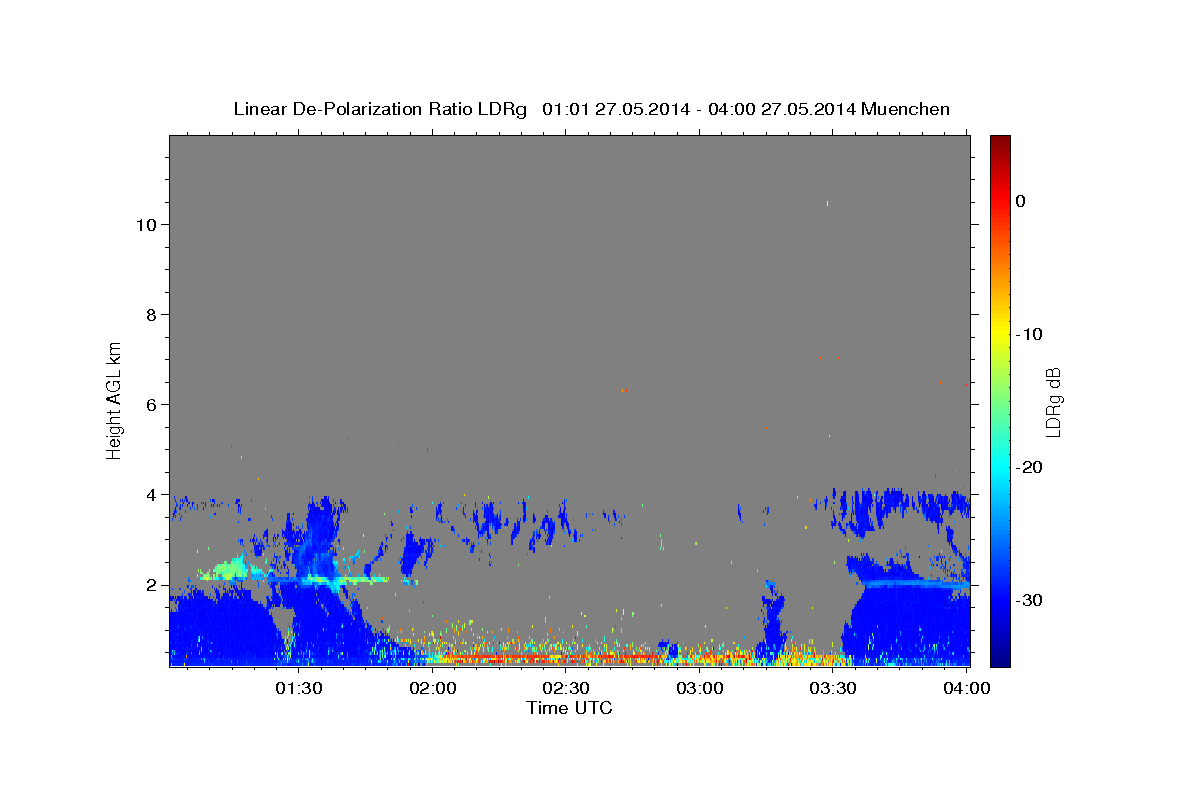Click the height axis label 2

pyautogui.click(x=150, y=584)
